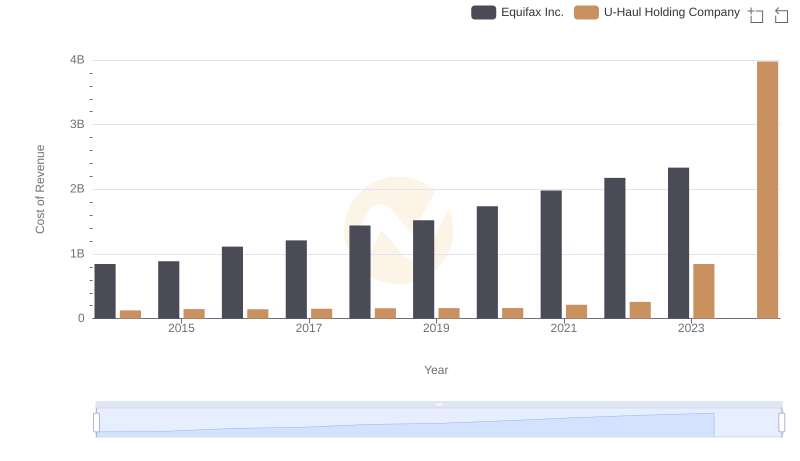Click inside the shaded zoom slider area
This screenshot has width=800, height=461.
(400, 423)
